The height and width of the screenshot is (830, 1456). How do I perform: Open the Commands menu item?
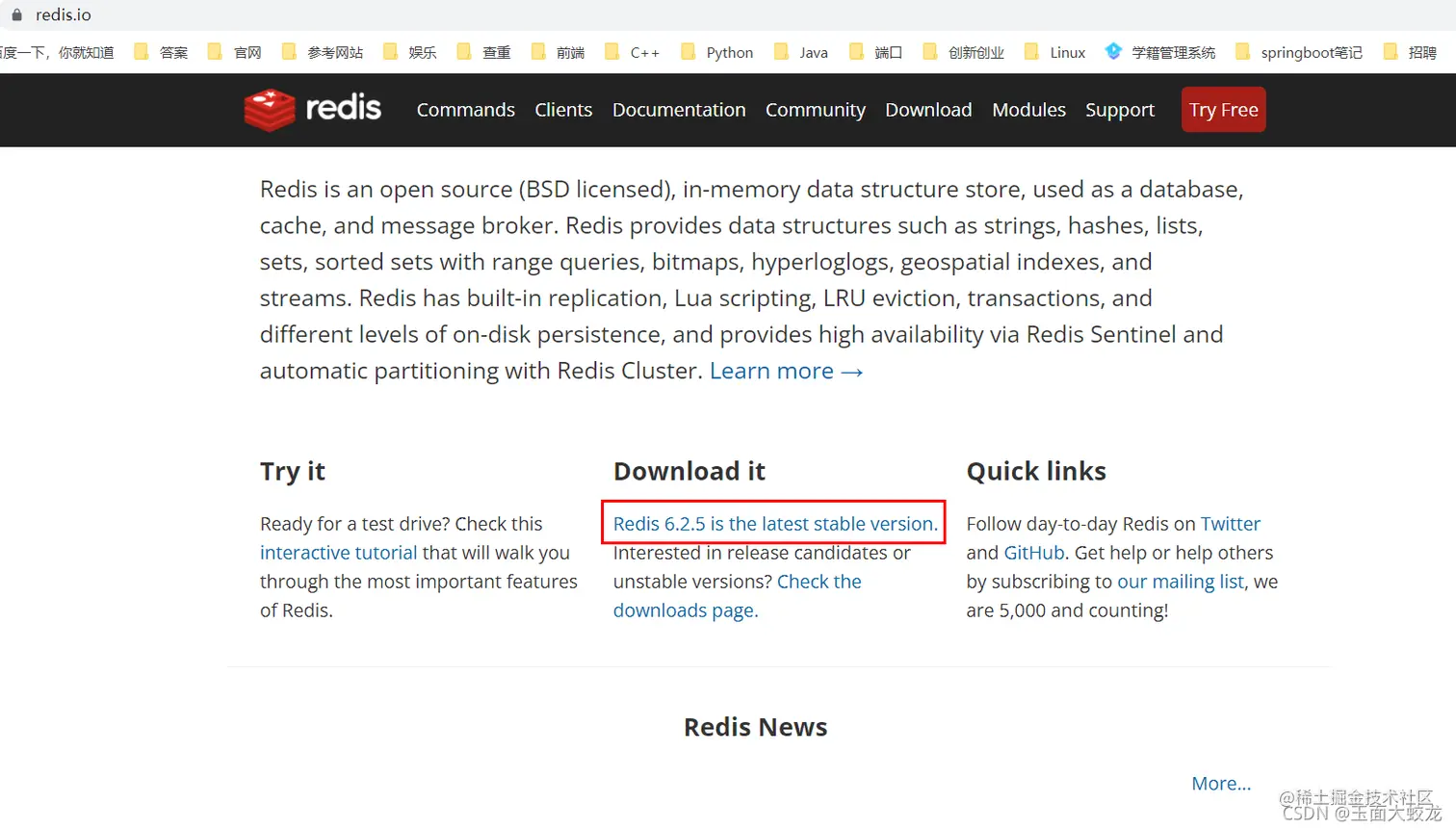[x=465, y=110]
